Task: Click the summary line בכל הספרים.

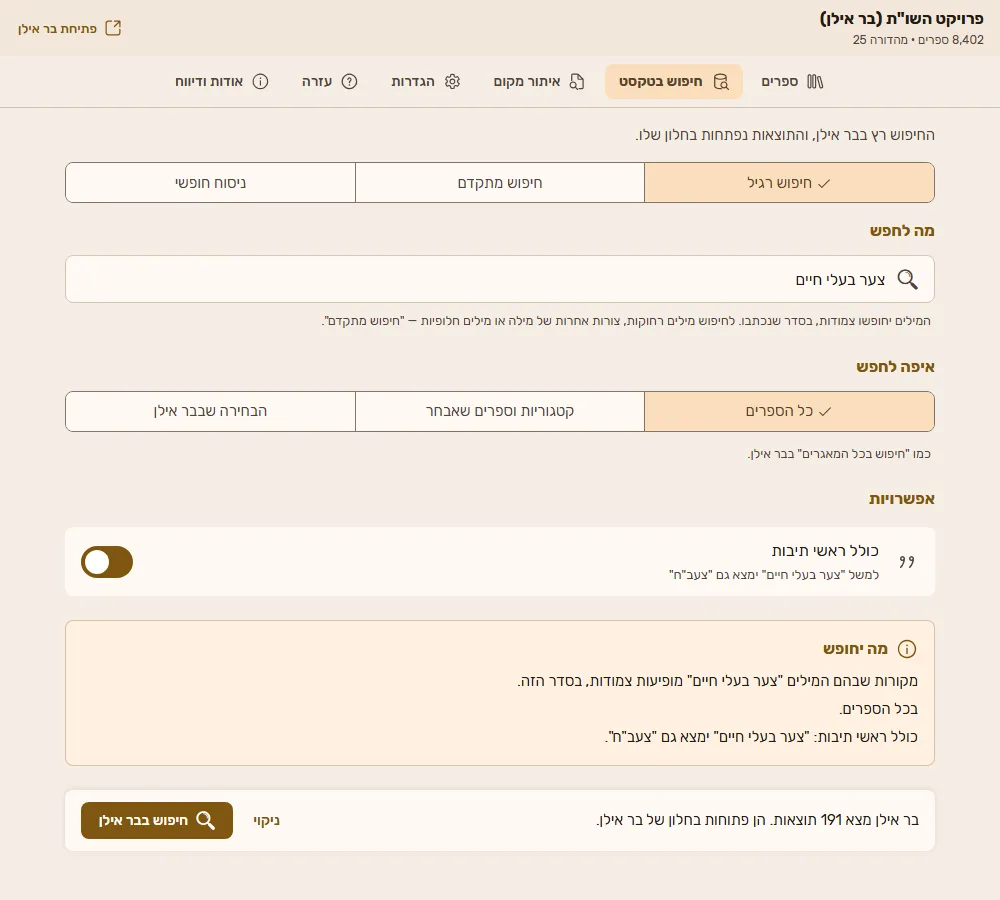Action: [878, 709]
